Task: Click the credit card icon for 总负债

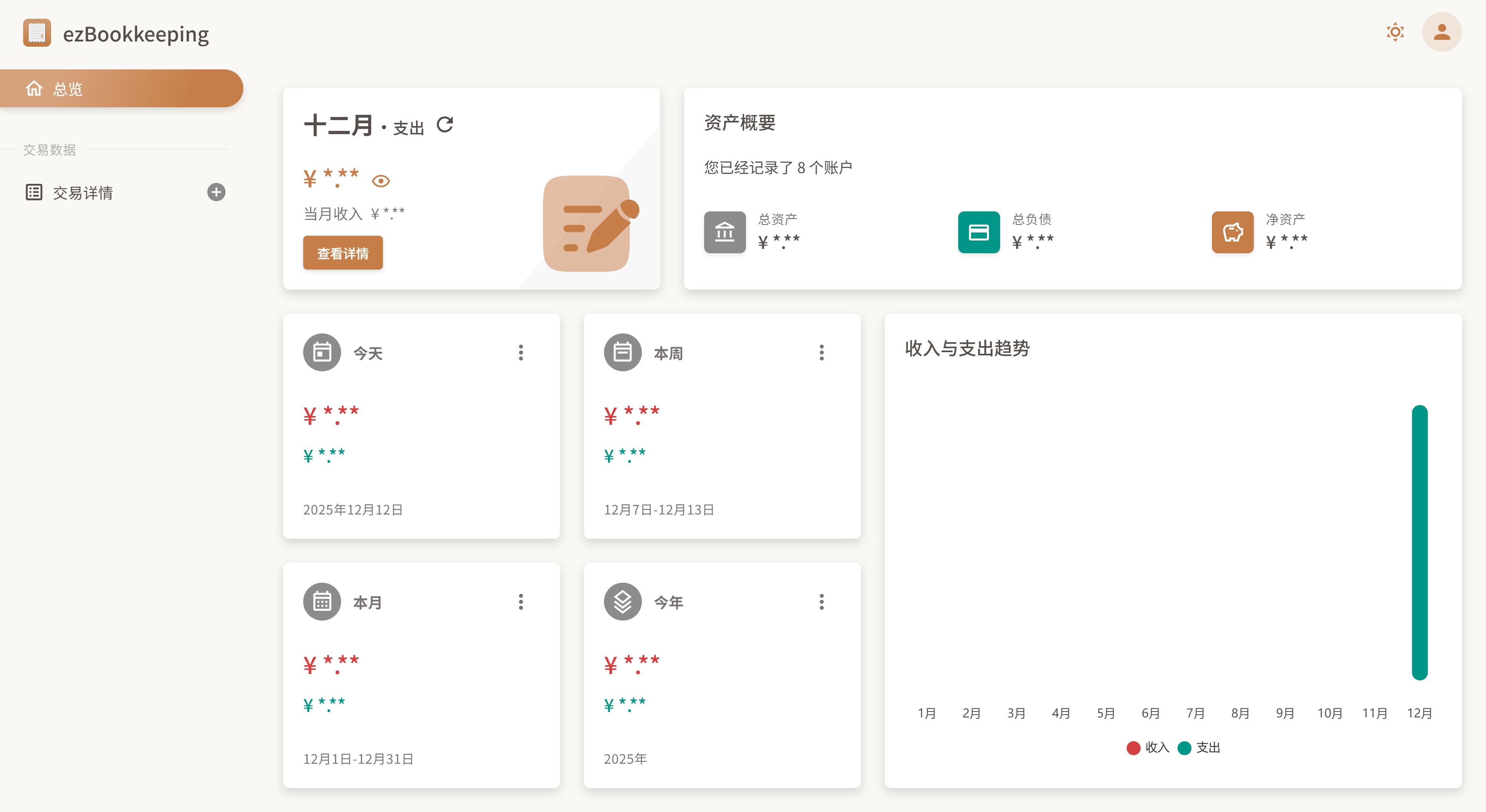Action: (x=978, y=233)
